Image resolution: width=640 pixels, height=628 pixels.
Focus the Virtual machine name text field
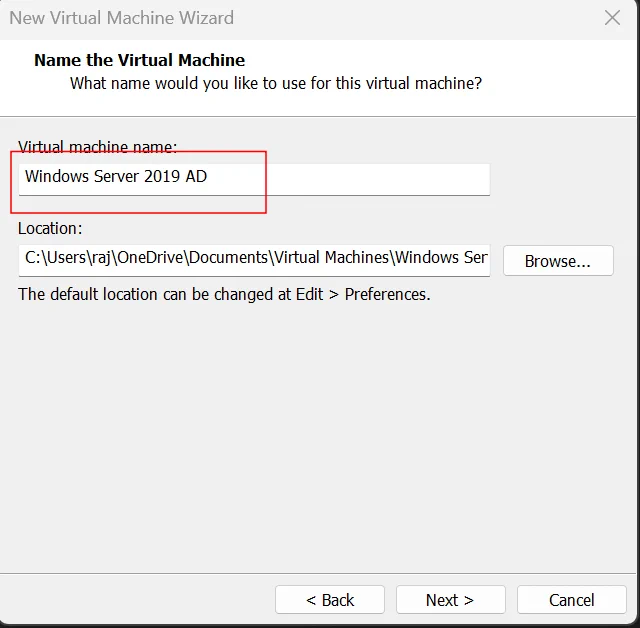coord(254,180)
